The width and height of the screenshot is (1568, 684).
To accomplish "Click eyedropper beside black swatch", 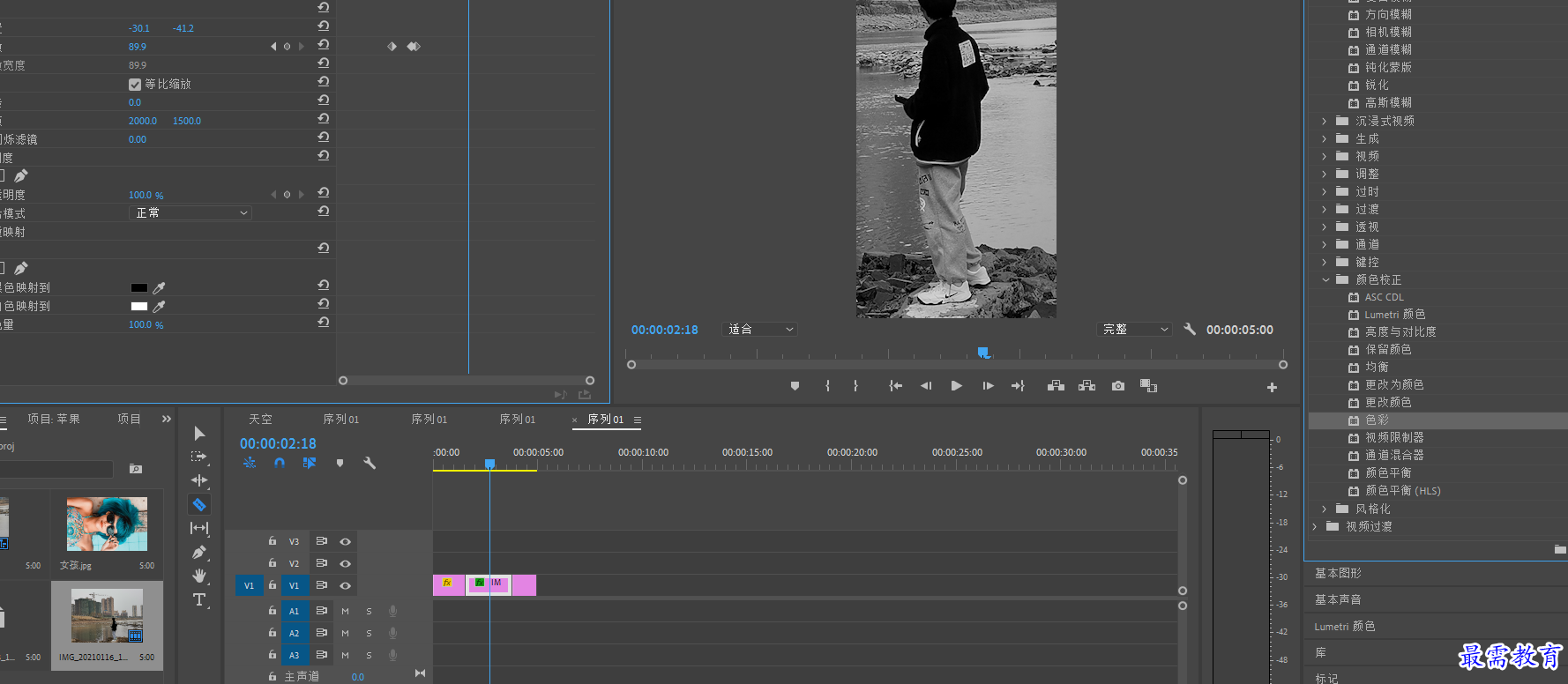I will tap(160, 288).
